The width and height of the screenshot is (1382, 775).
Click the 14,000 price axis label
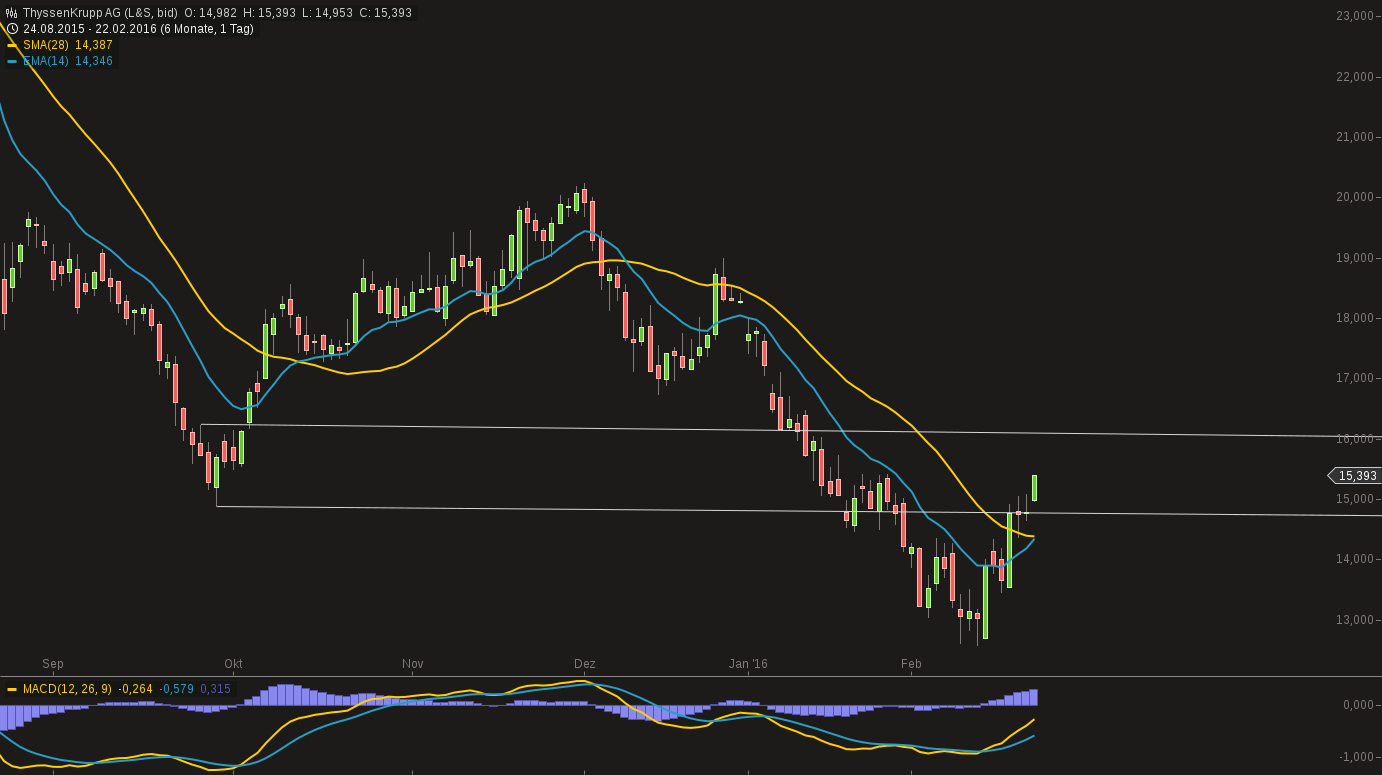(x=1355, y=559)
